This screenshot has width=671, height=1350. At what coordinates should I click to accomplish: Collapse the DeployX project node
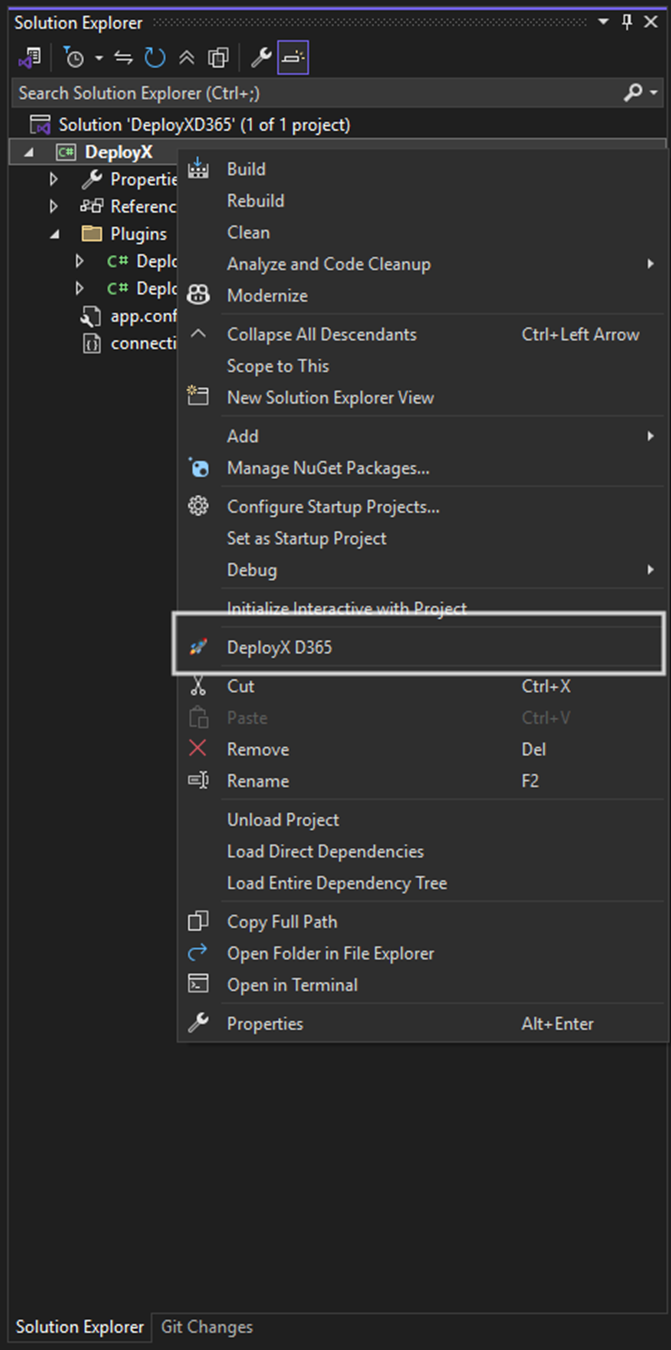pyautogui.click(x=27, y=152)
